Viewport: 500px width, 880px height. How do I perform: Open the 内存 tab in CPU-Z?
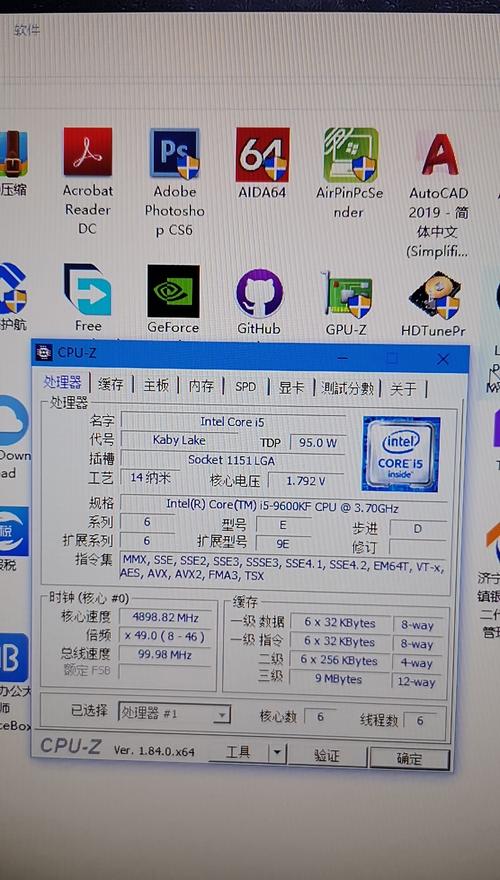pos(201,386)
